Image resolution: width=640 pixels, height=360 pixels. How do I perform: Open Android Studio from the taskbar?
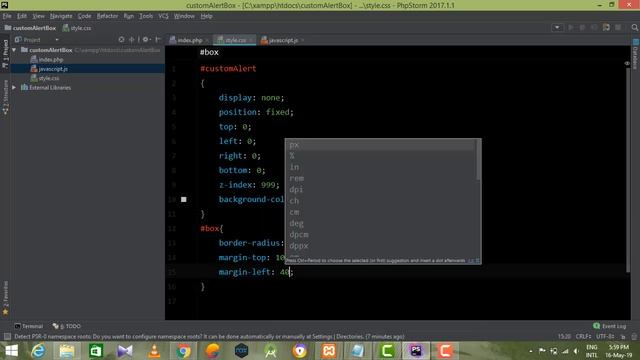point(271,351)
